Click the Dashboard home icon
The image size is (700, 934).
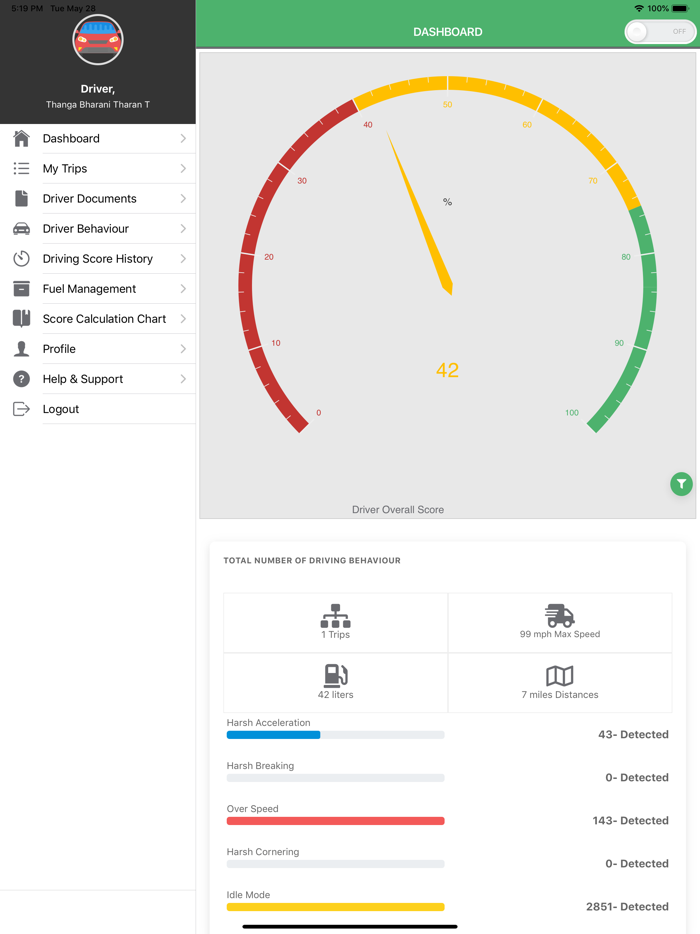coord(21,138)
